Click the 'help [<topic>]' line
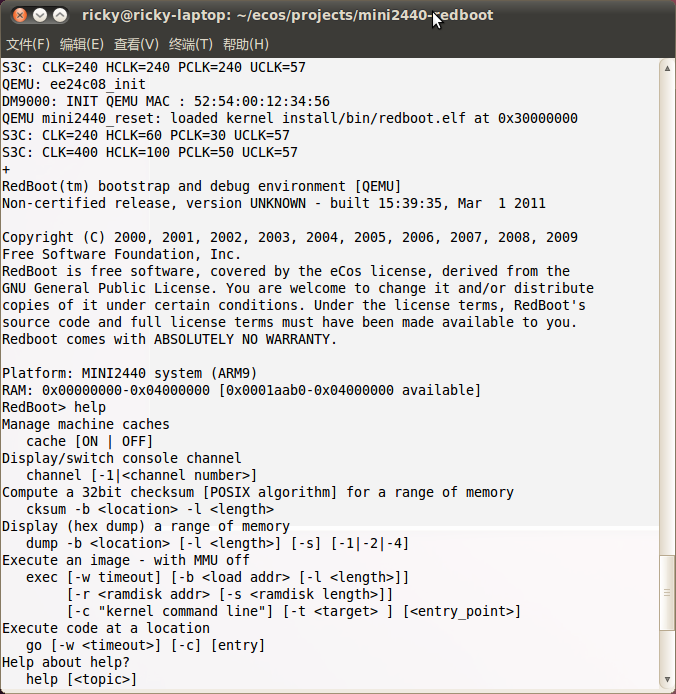Image resolution: width=676 pixels, height=694 pixels. (x=81, y=679)
